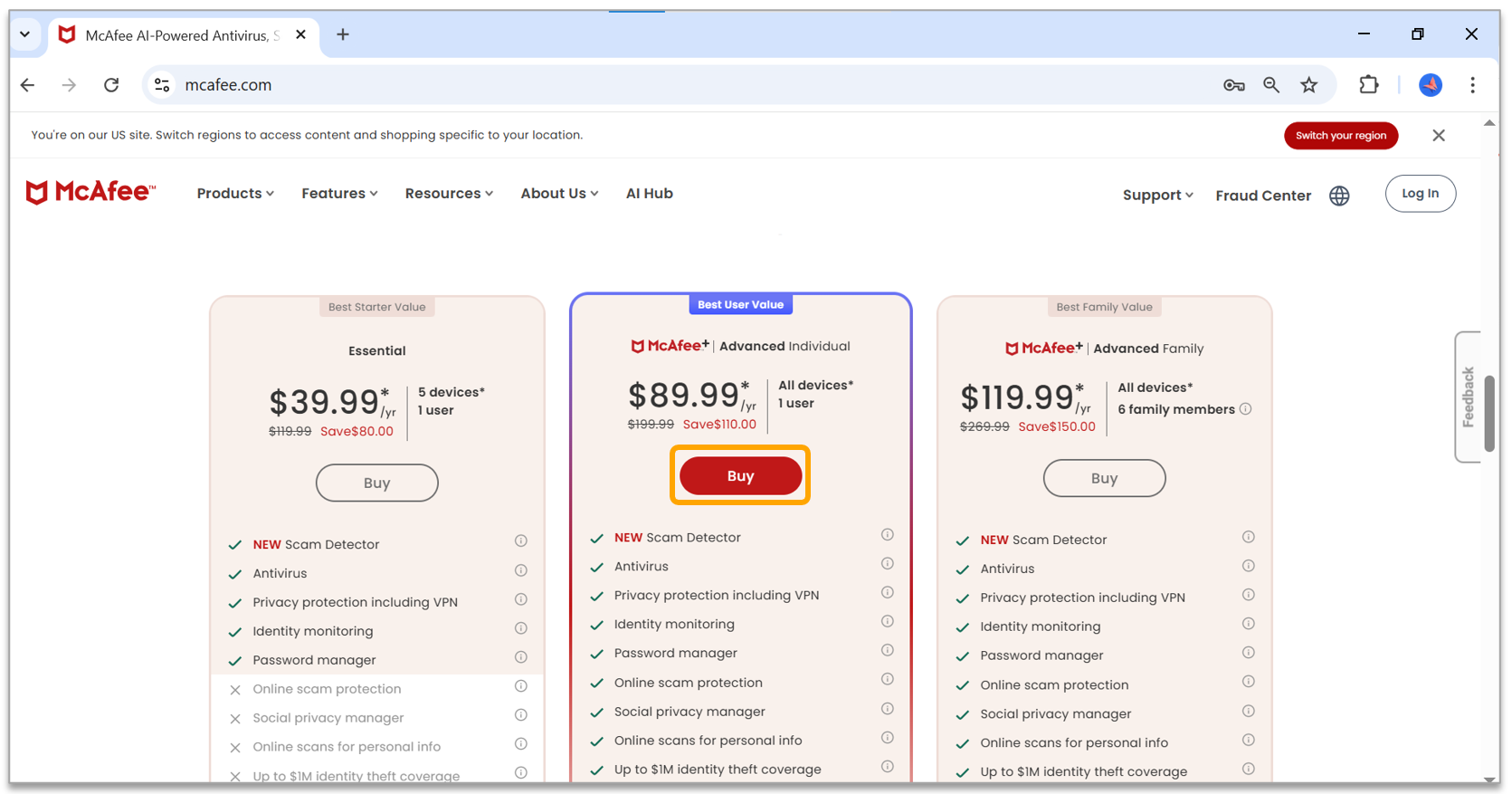Click the password manager key icon
Image resolution: width=1512 pixels, height=794 pixels.
(x=1233, y=85)
